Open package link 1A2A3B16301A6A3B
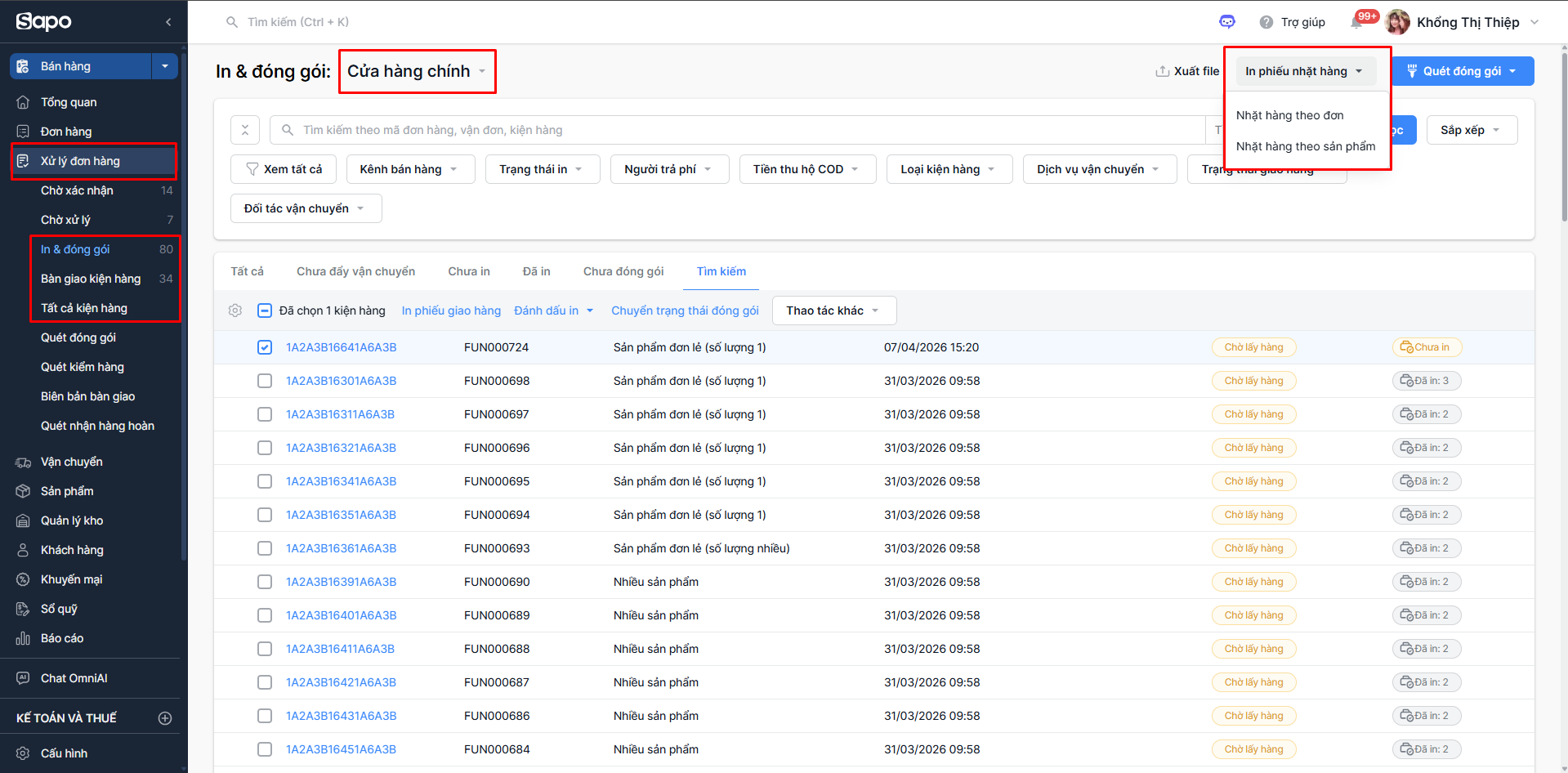Image resolution: width=1568 pixels, height=773 pixels. coord(341,381)
